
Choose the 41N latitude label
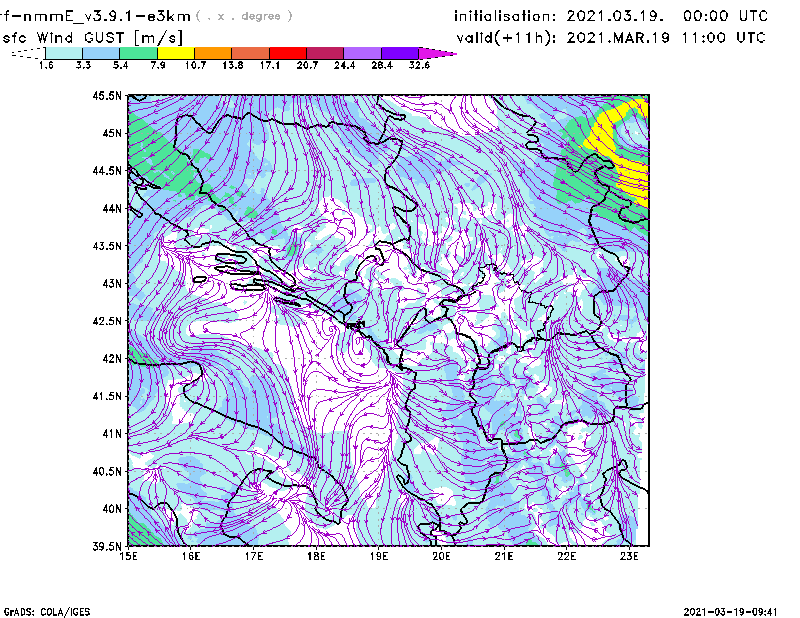[x=112, y=434]
